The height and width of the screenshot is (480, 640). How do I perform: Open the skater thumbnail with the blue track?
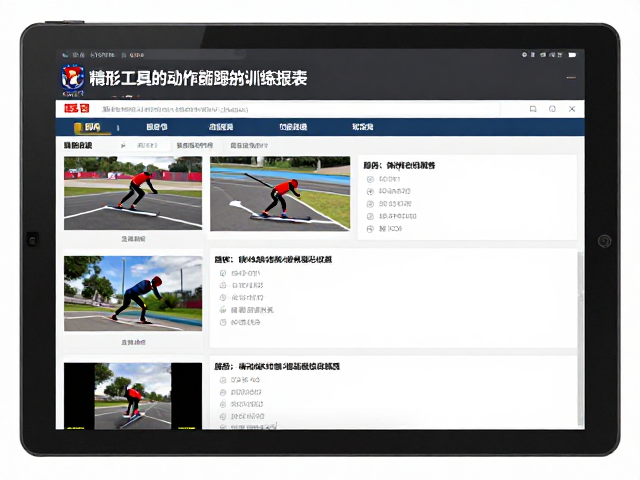tap(280, 193)
